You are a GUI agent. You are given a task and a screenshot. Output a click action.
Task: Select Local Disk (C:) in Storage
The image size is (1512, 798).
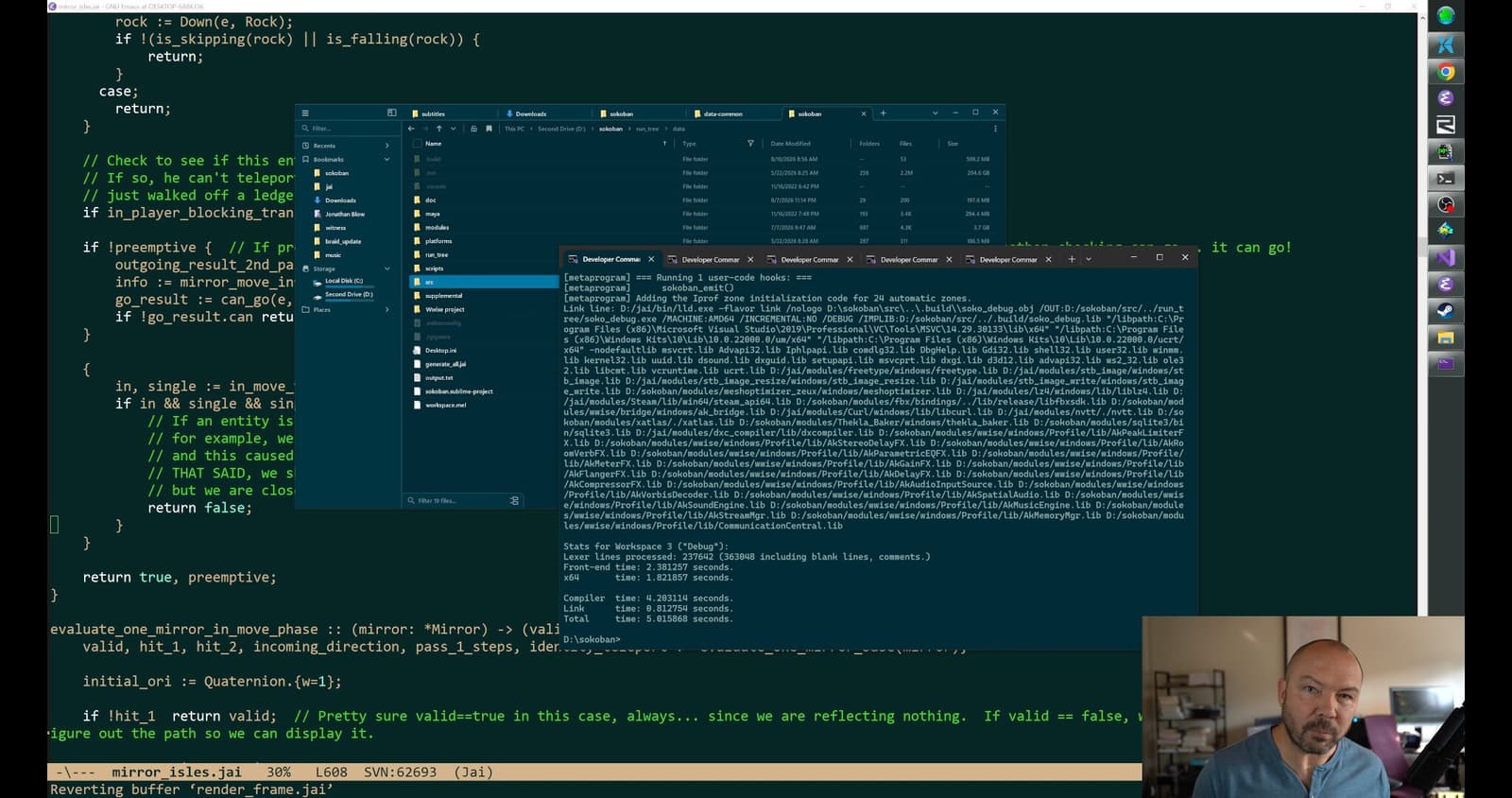point(345,281)
